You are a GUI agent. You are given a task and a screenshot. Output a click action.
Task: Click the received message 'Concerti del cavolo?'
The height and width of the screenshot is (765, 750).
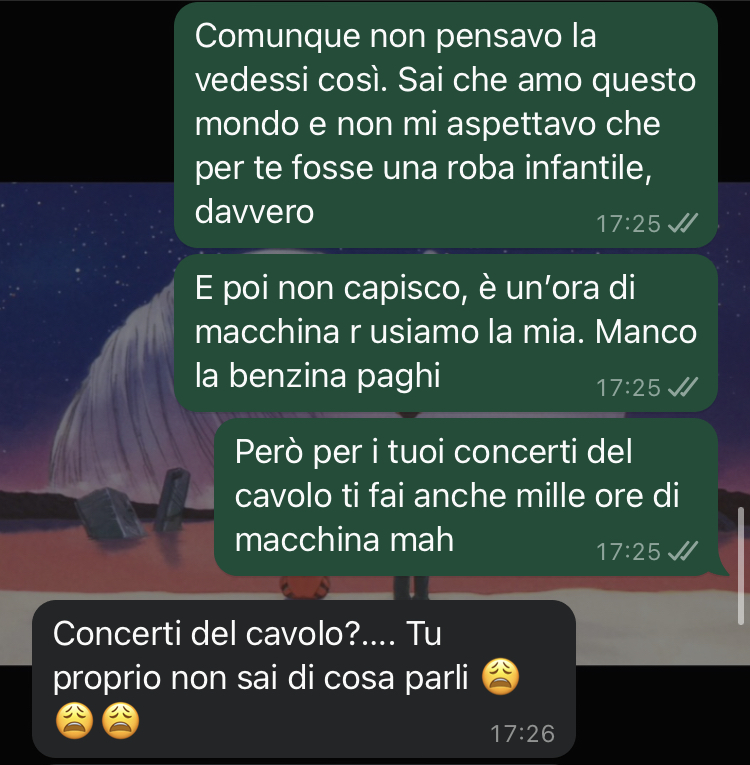coord(304,679)
